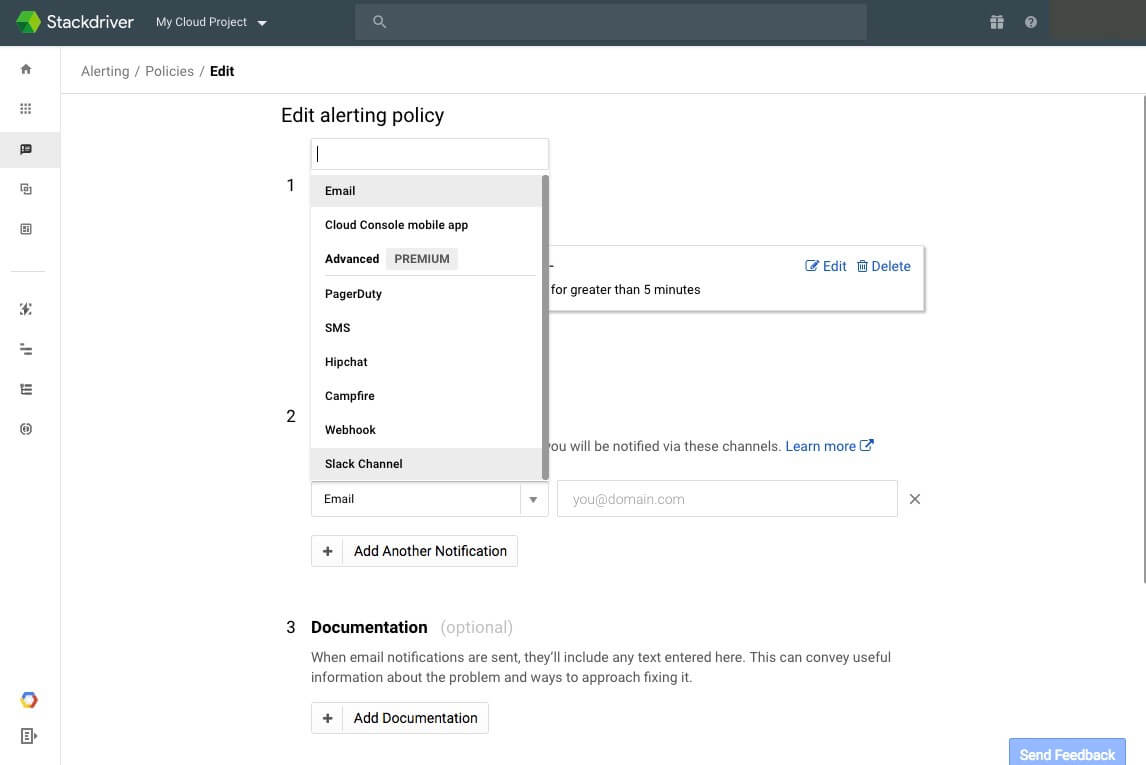
Task: Open the Learn more link
Action: [830, 446]
